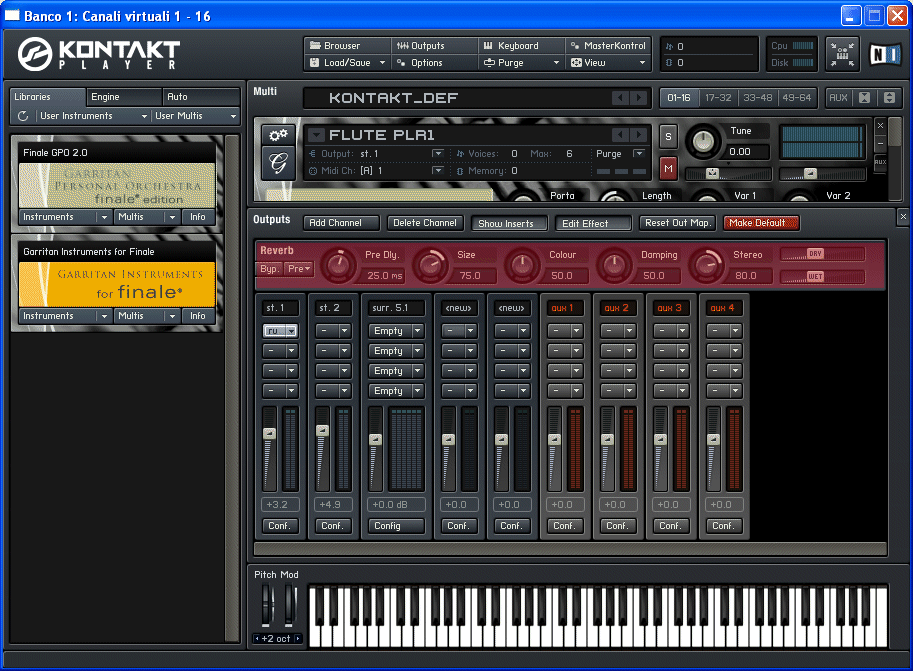Click Reset Out Map
Viewport: 913px width, 671px height.
(x=677, y=223)
